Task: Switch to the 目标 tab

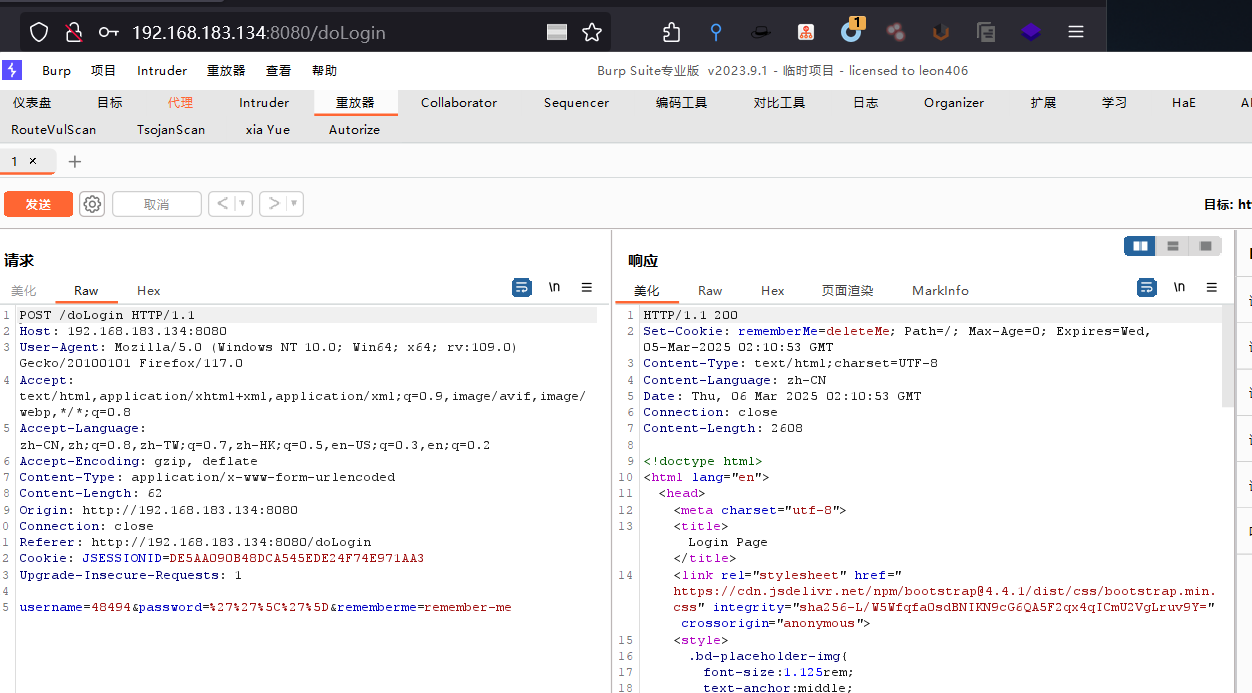Action: [x=110, y=103]
